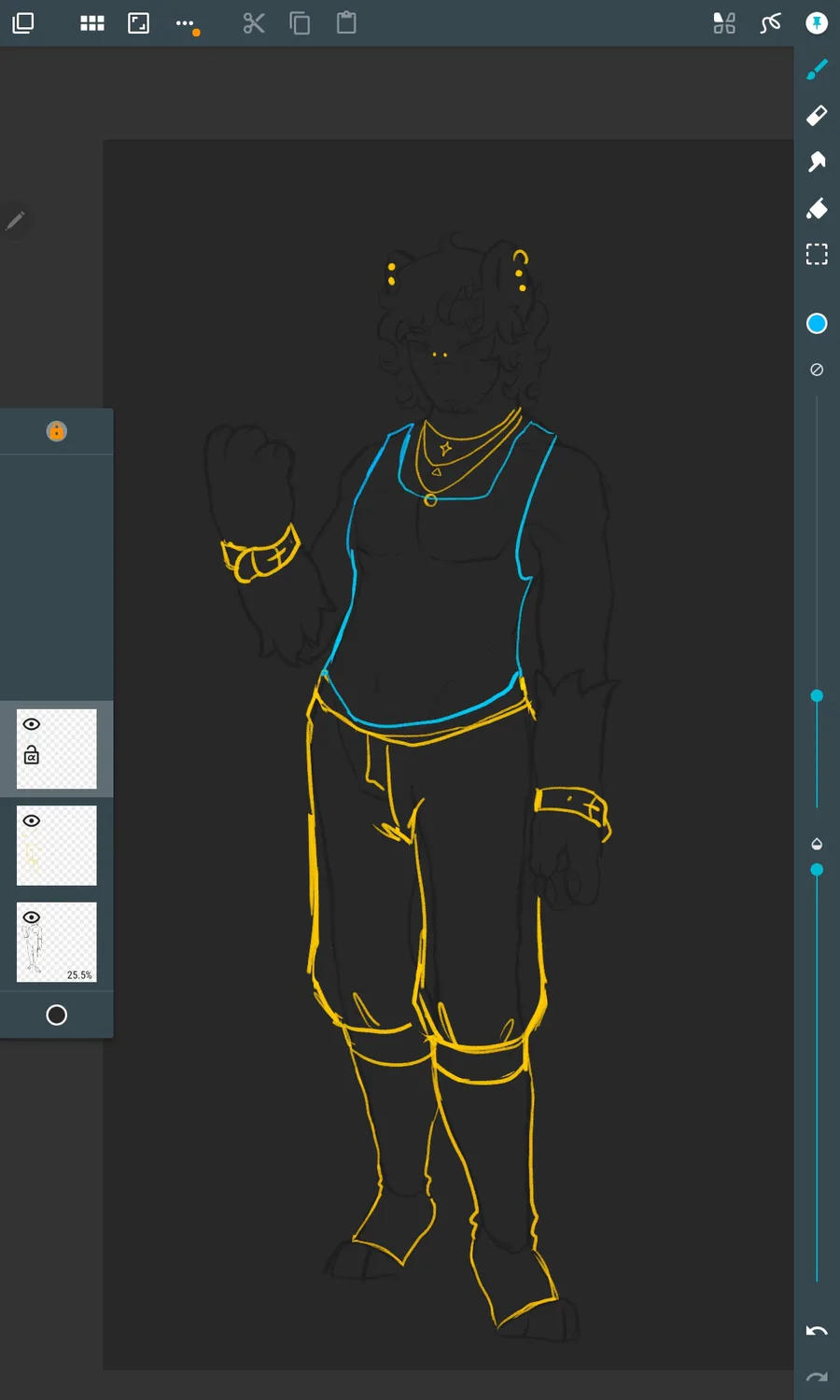Click the brush size slider handle
This screenshot has width=840, height=1400.
click(817, 695)
